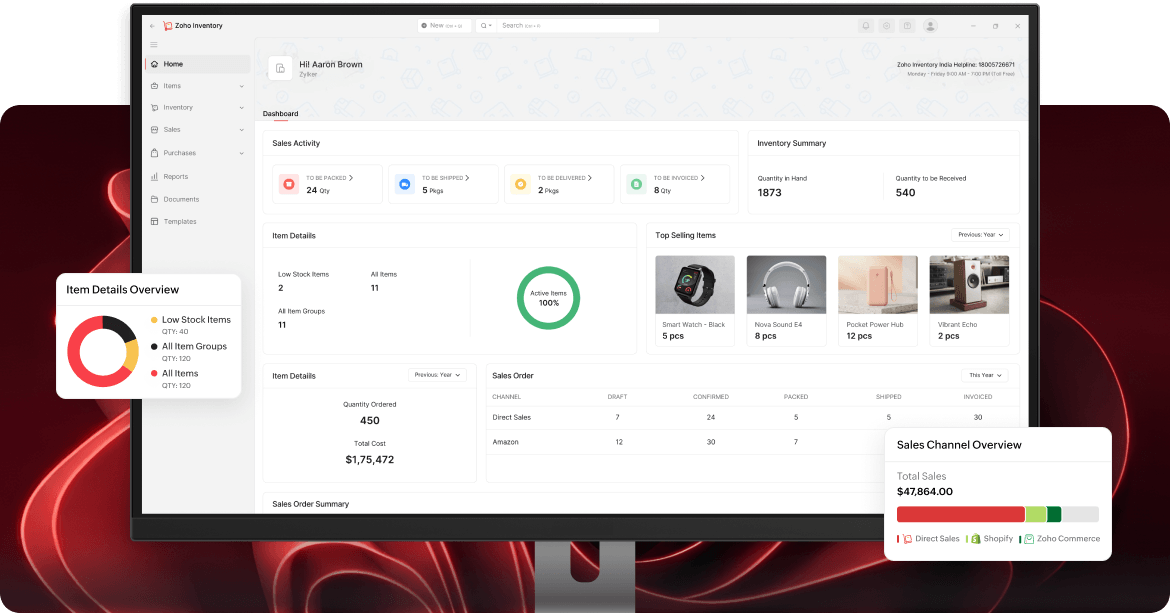Viewport: 1170px width, 613px height.
Task: Click the icon right of the bell
Action: coord(886,25)
